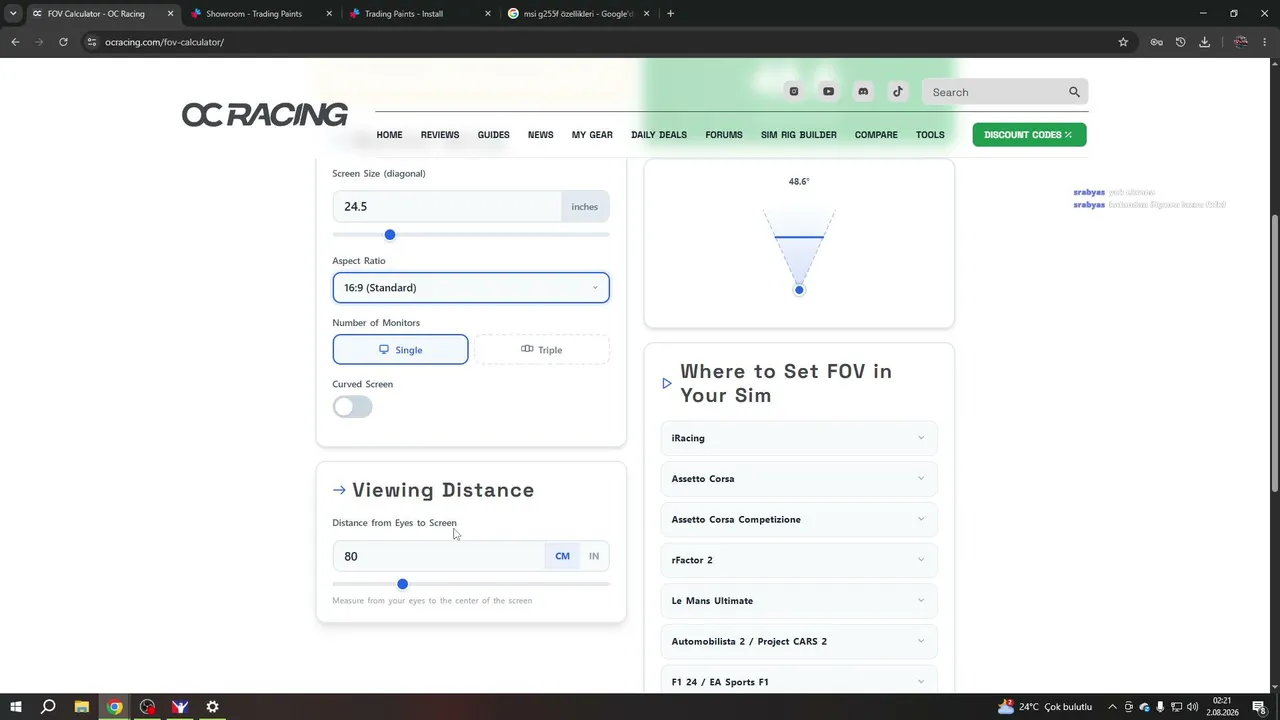Viewport: 1280px width, 720px height.
Task: Focus the site Search field
Action: coord(995,92)
